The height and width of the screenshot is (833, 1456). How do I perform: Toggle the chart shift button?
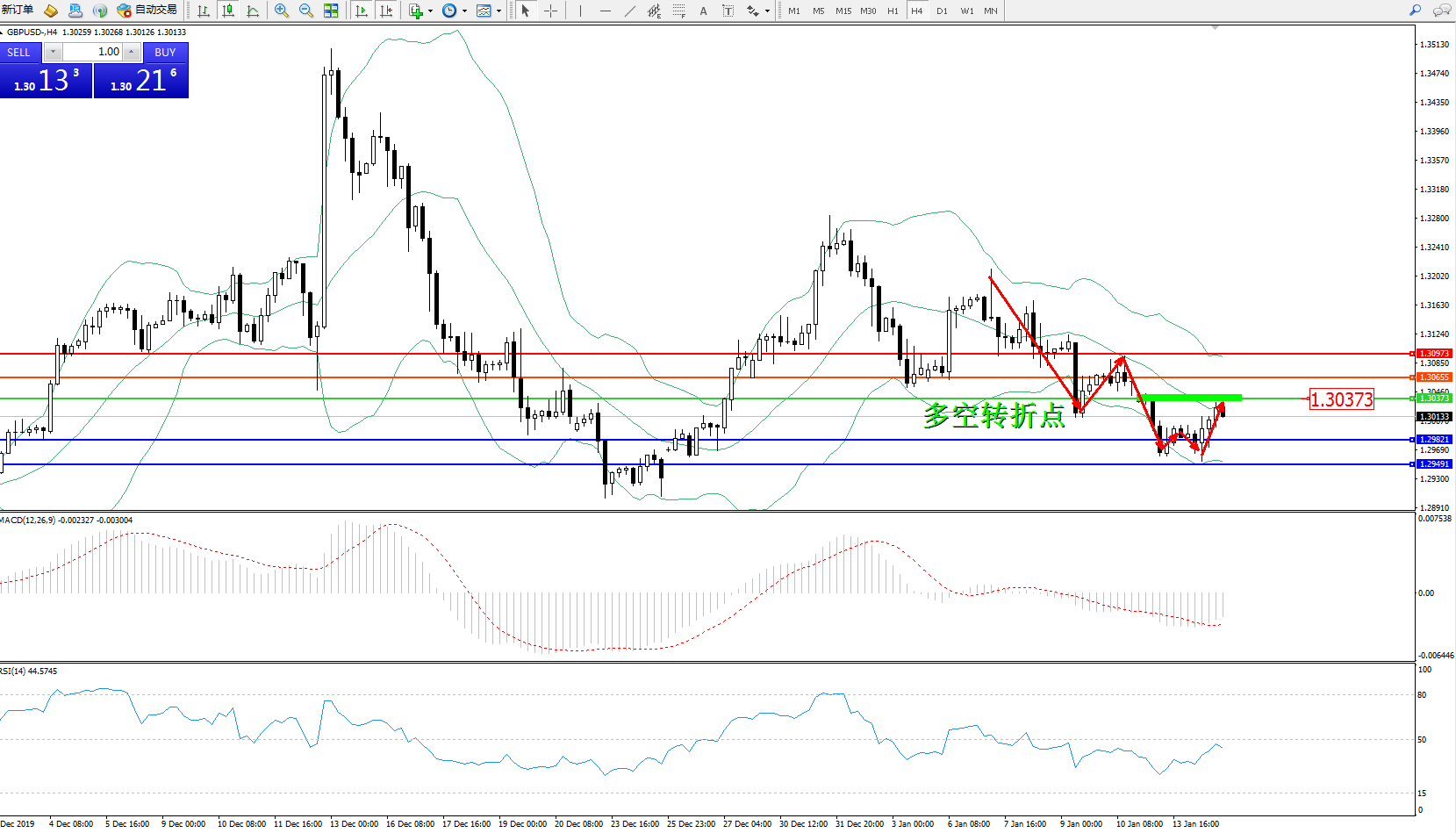[x=385, y=11]
